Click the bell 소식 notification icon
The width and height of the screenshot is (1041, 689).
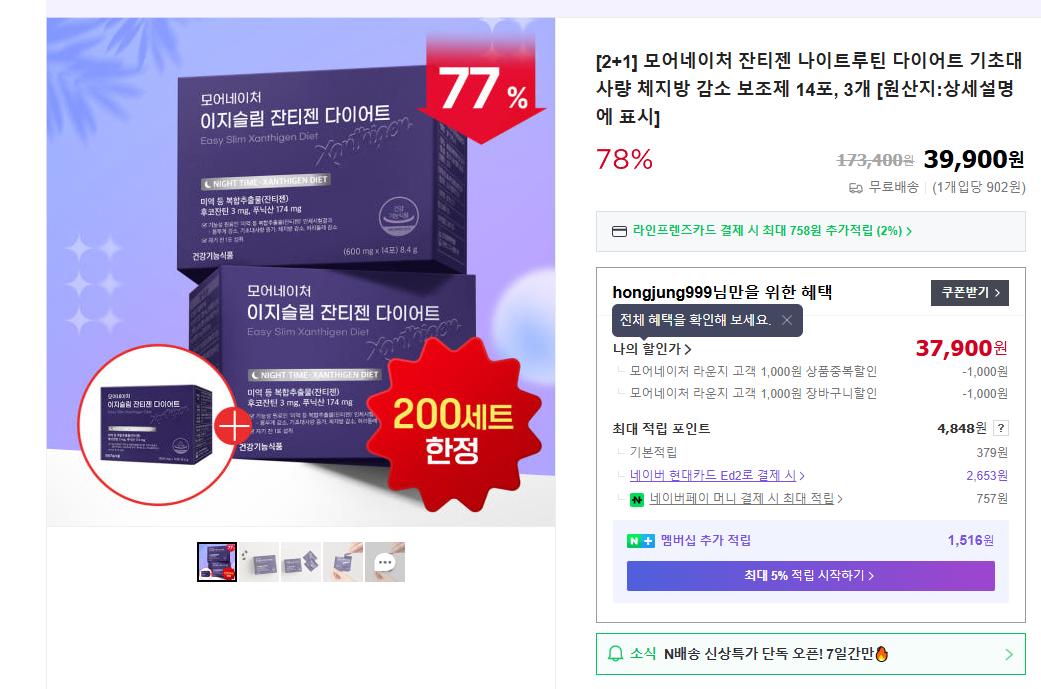615,654
